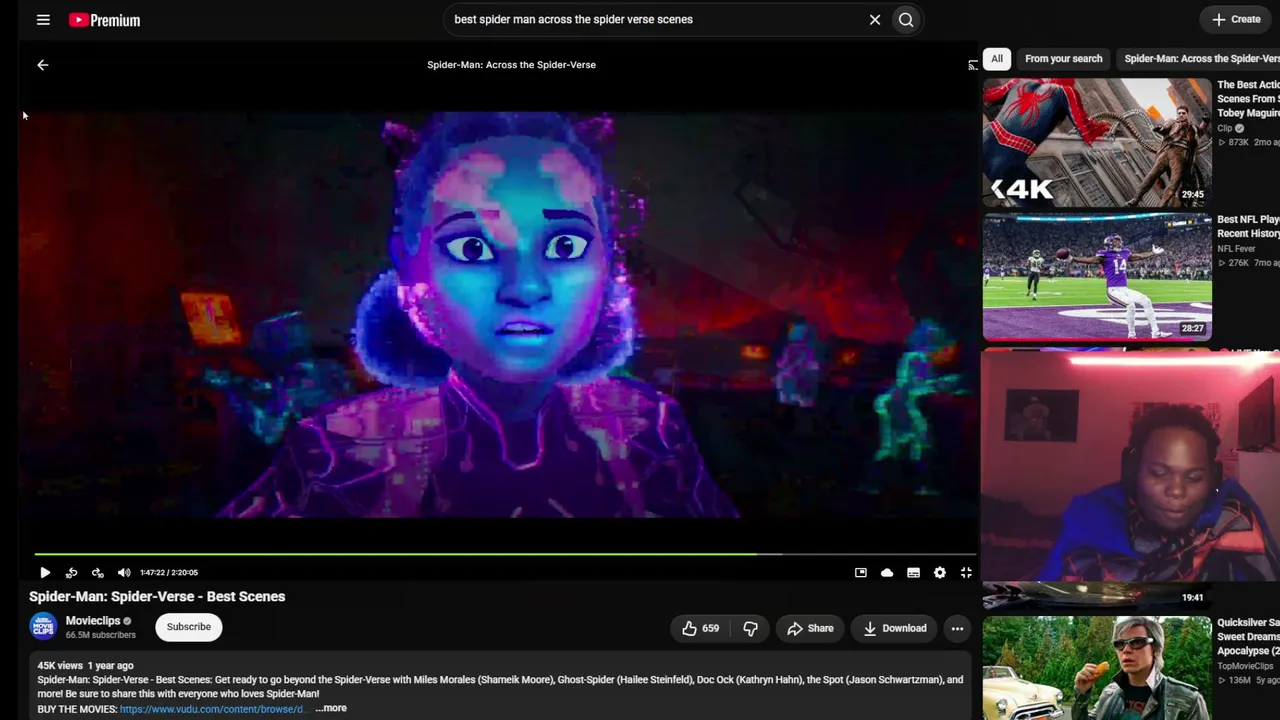Click The Best Action Scenes video title
Image resolution: width=1280 pixels, height=720 pixels.
pos(1248,99)
